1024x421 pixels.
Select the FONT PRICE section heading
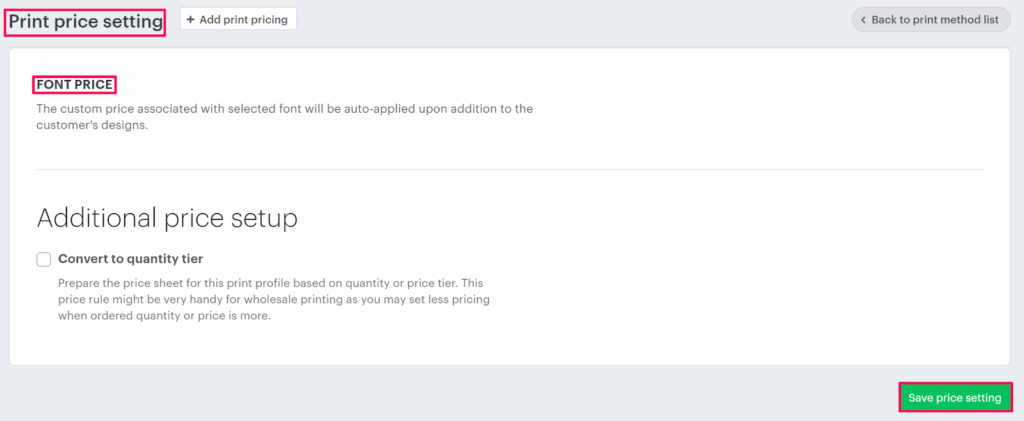[75, 85]
